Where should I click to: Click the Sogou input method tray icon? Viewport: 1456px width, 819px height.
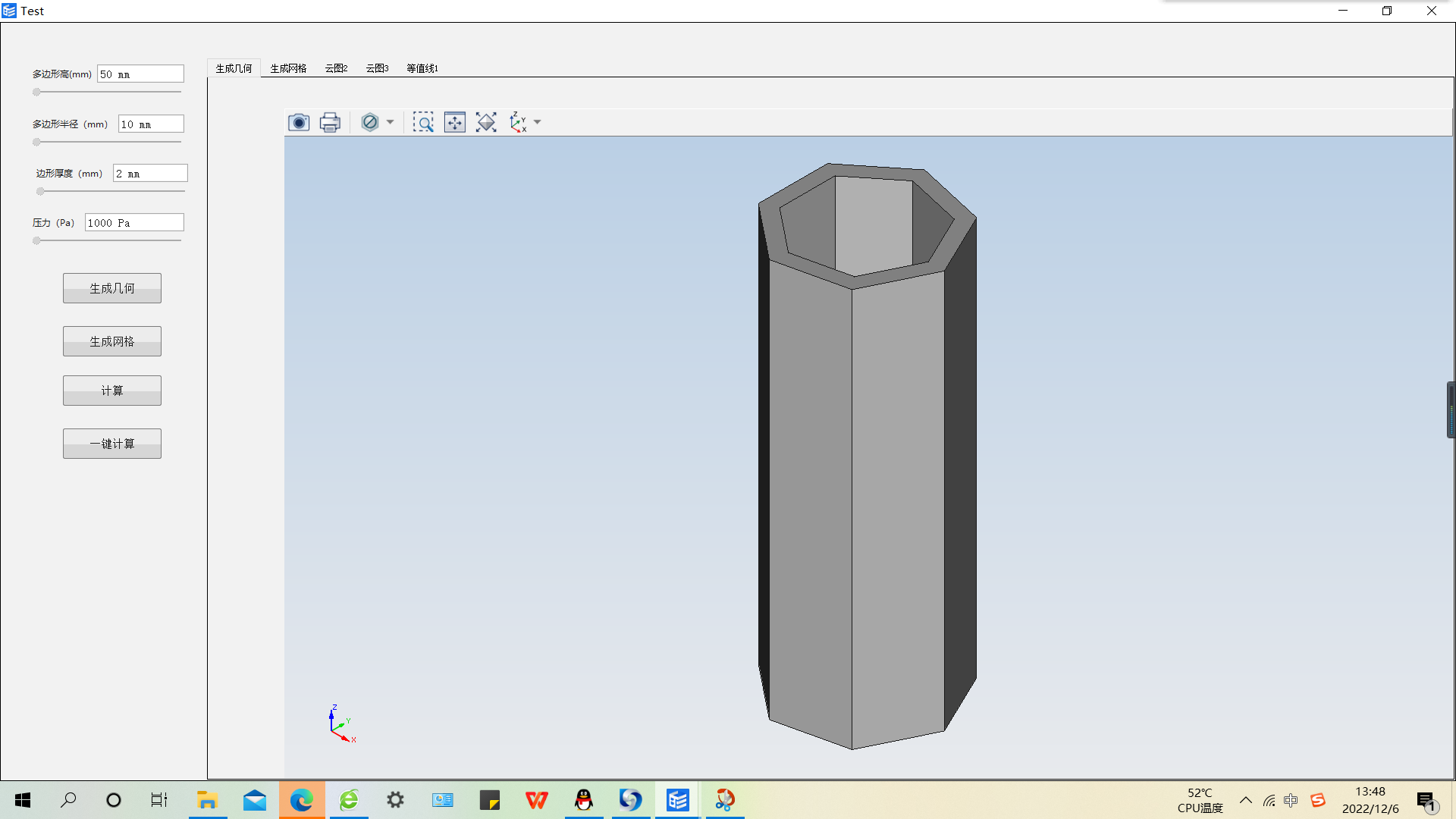[1318, 800]
